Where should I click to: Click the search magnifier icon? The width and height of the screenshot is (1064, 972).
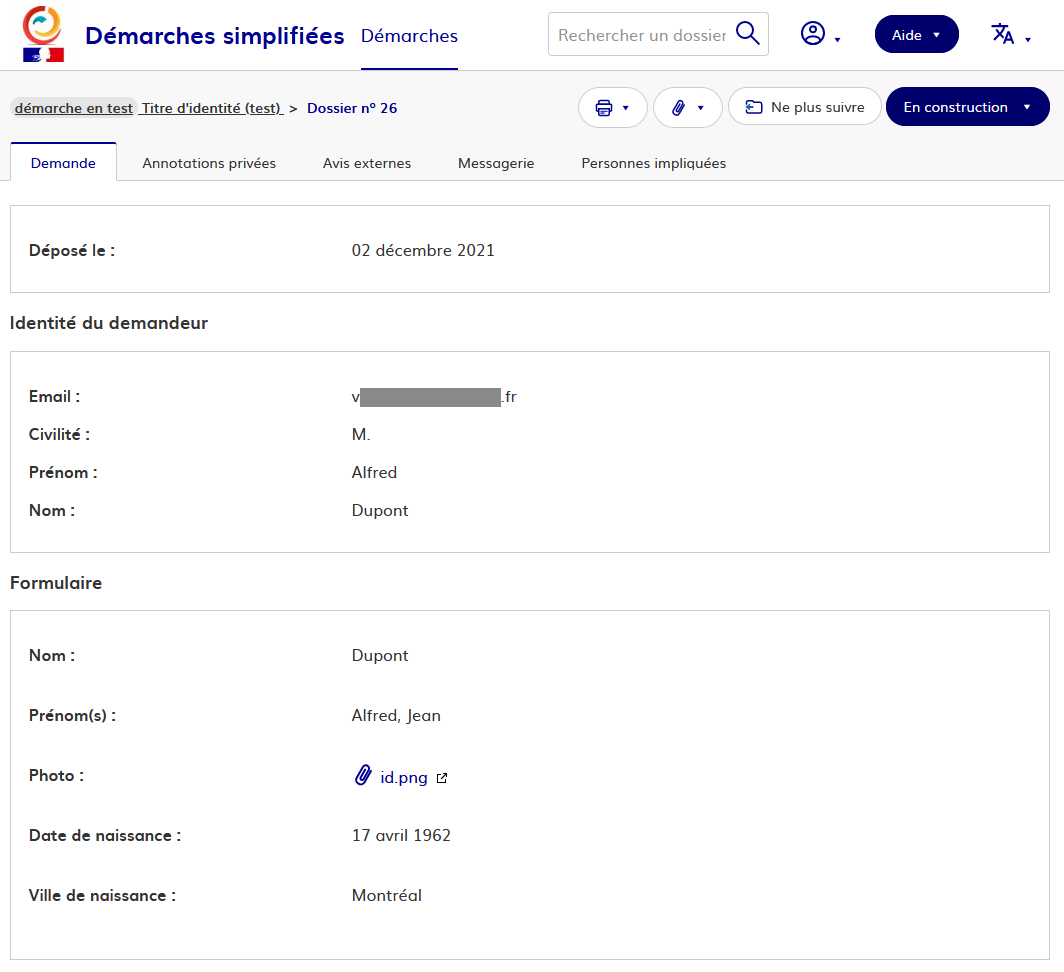(747, 34)
